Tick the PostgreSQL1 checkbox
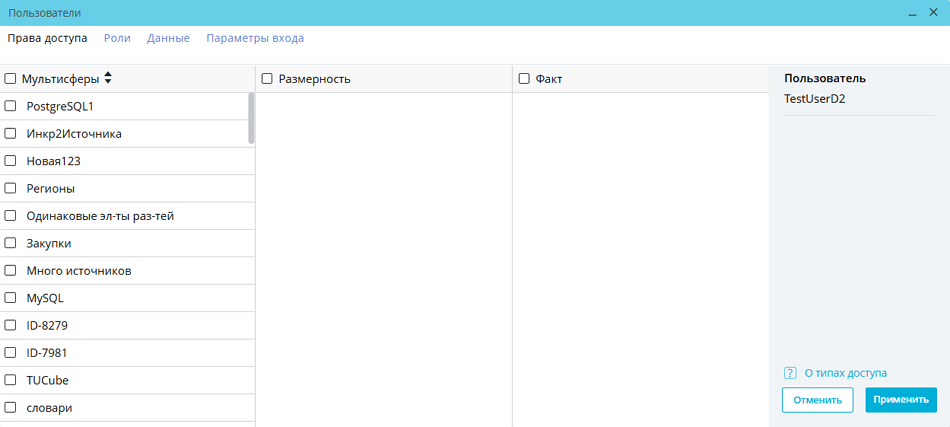950x427 pixels. tap(11, 106)
